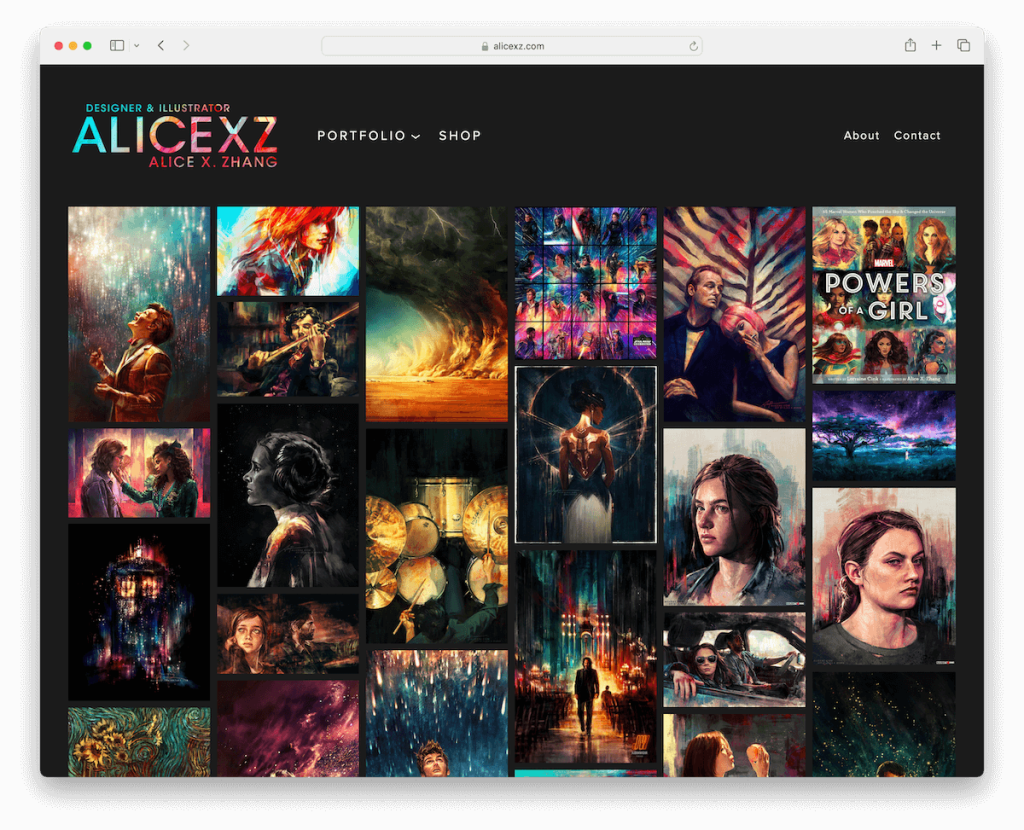The height and width of the screenshot is (830, 1024).
Task: Open the couple in car artwork
Action: coord(735,660)
